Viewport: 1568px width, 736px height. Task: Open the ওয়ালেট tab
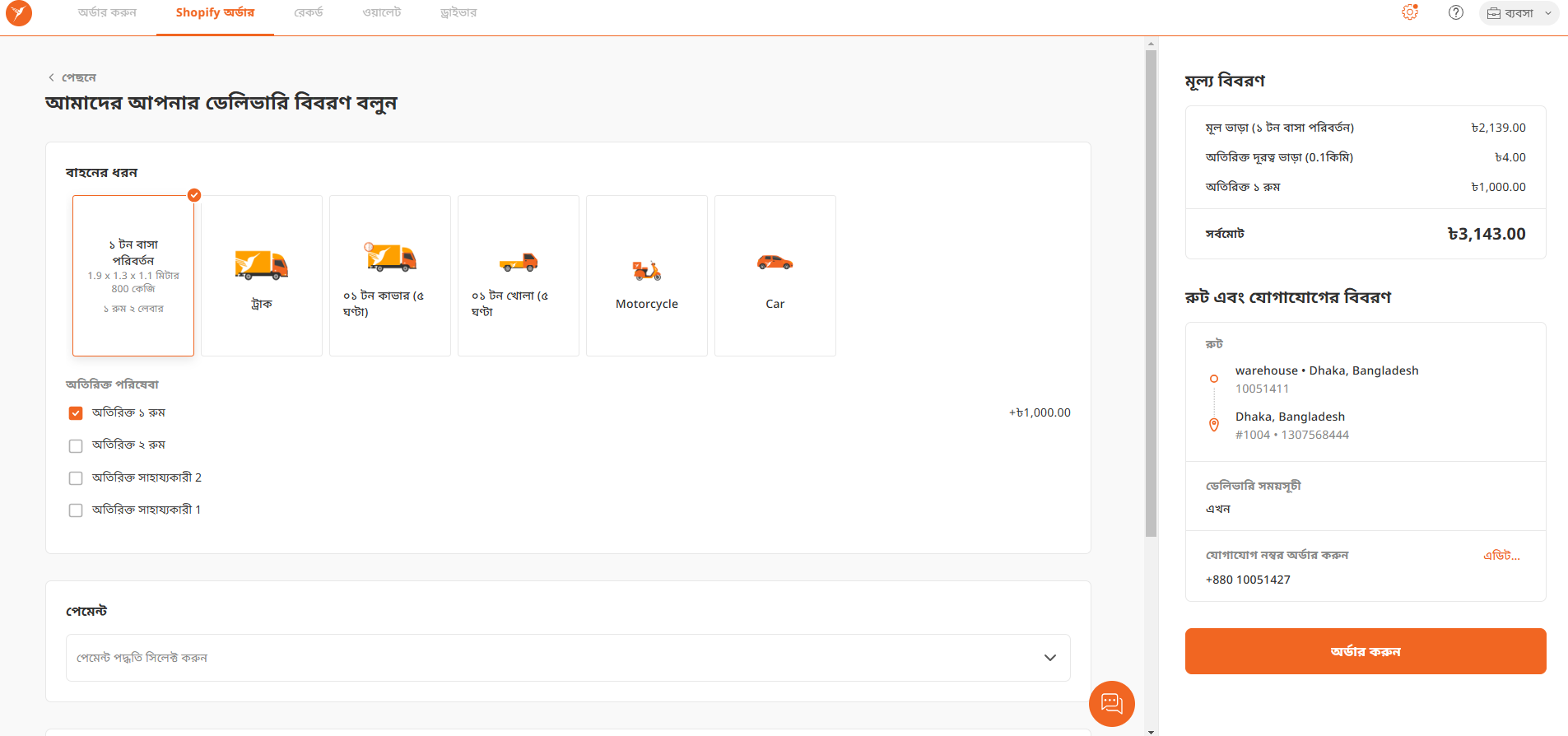click(382, 13)
